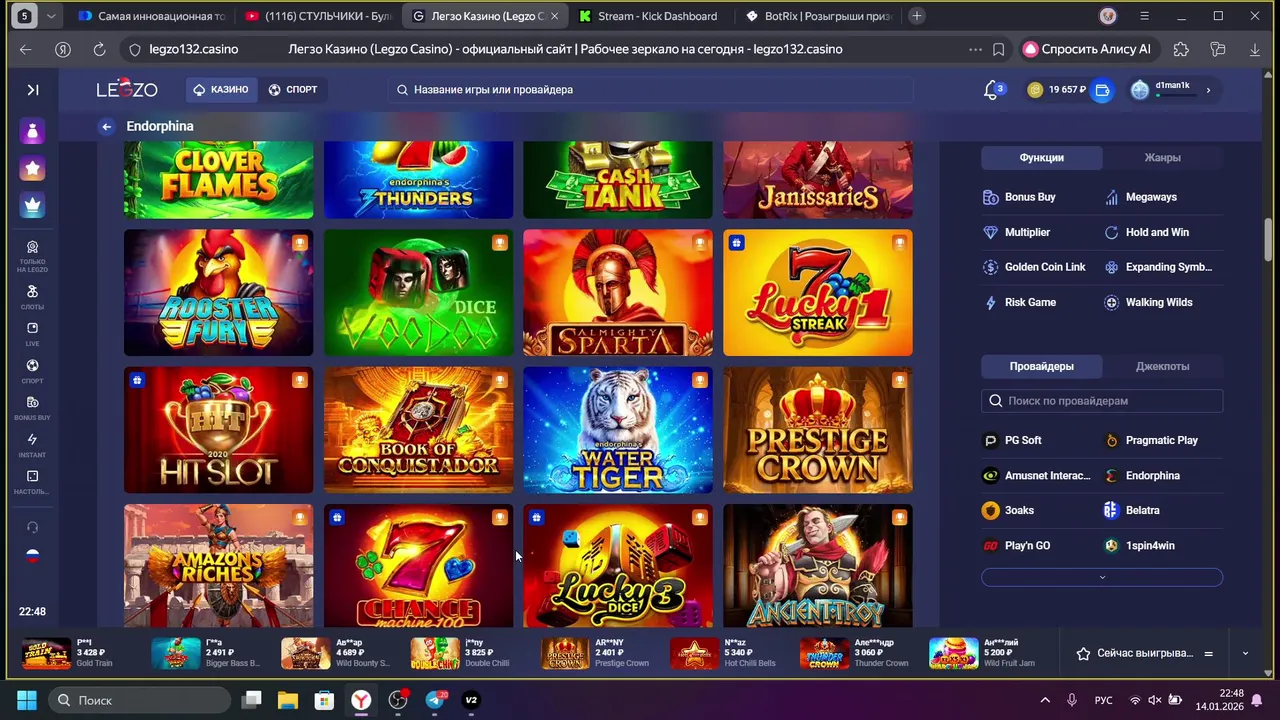Choose PG Soft provider
This screenshot has width=1280, height=720.
(1012, 440)
